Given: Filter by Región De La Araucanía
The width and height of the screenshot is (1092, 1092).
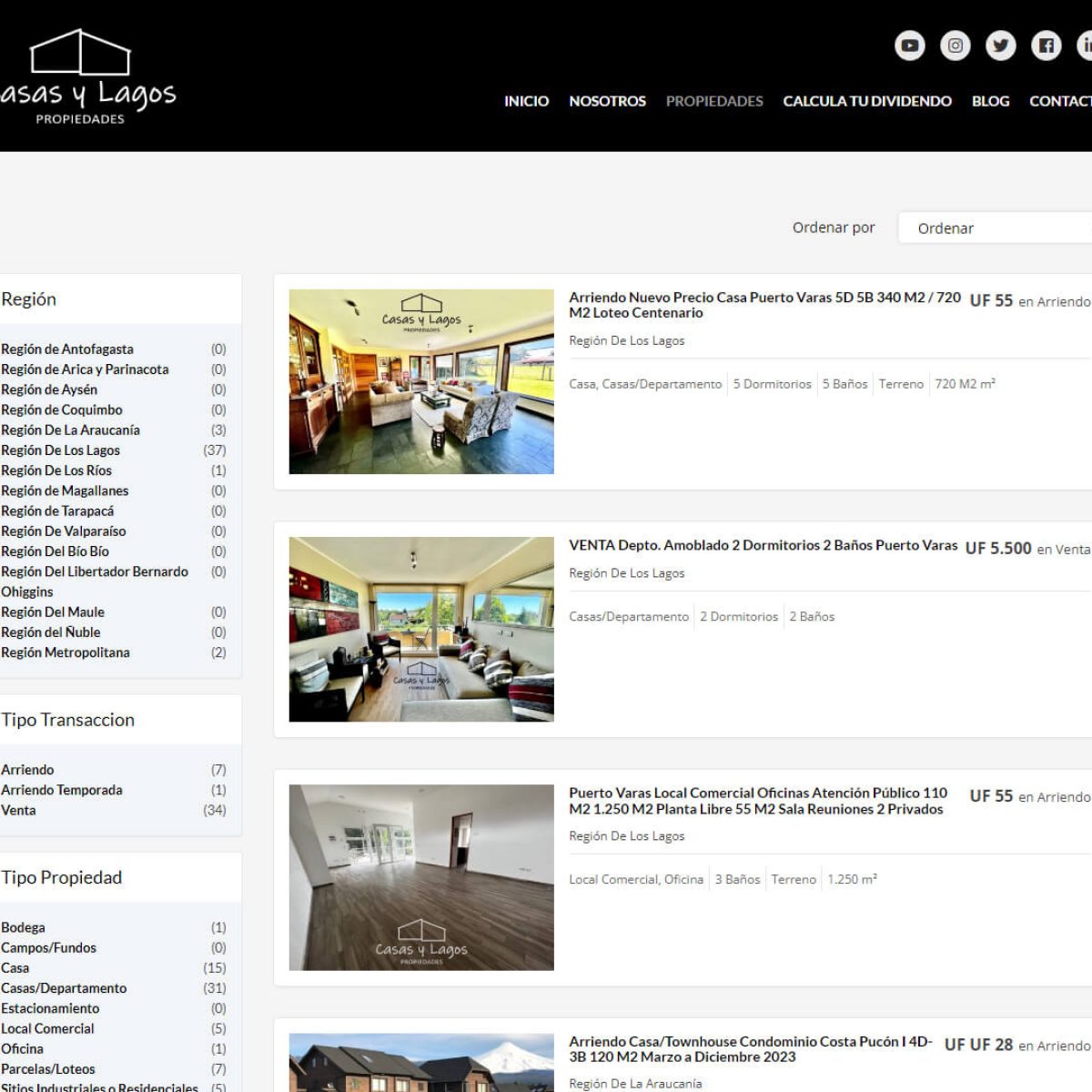Looking at the screenshot, I should pyautogui.click(x=70, y=430).
